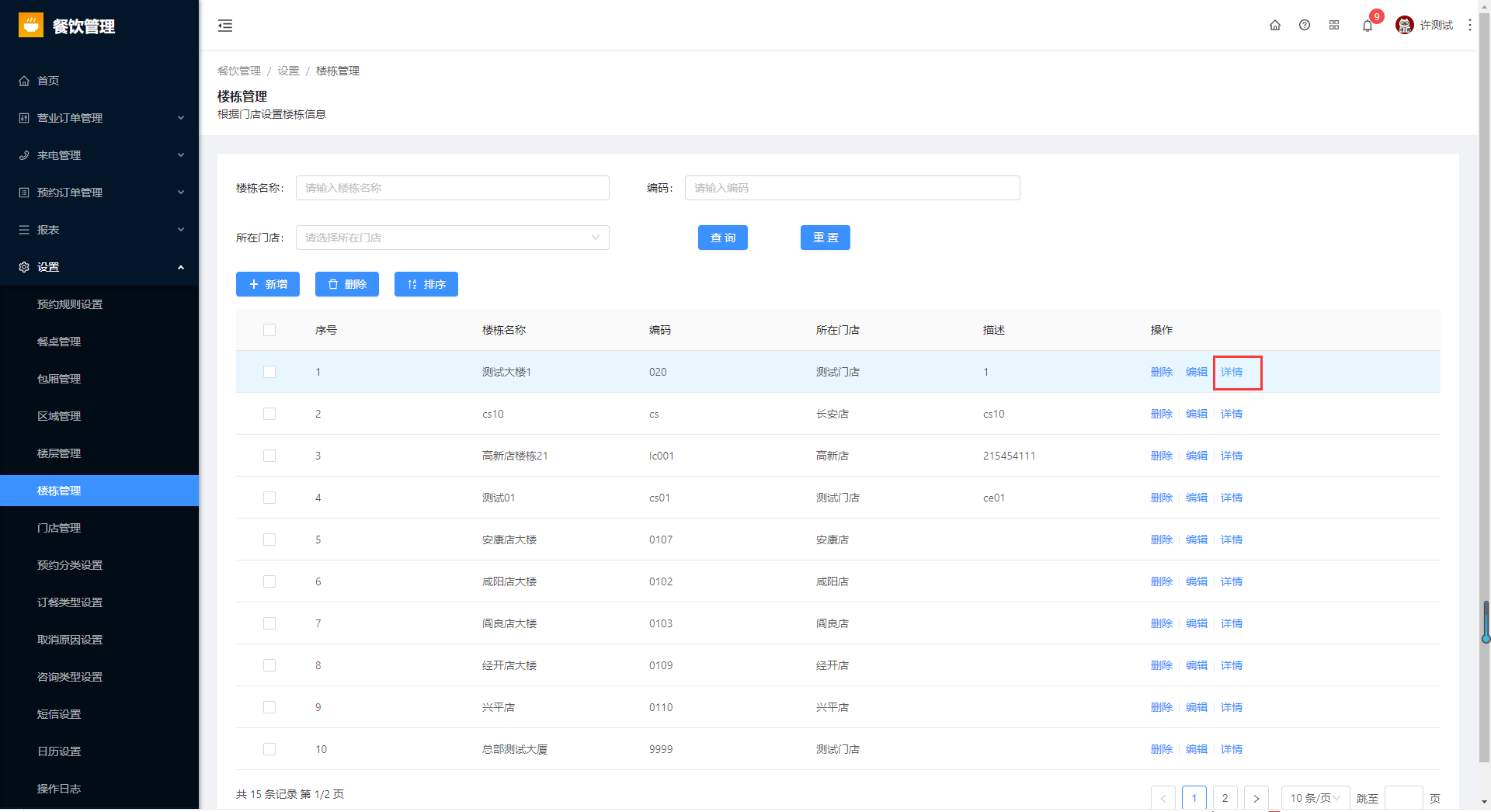Check the checkbox for row 安康店大楼
The image size is (1491, 812).
269,540
